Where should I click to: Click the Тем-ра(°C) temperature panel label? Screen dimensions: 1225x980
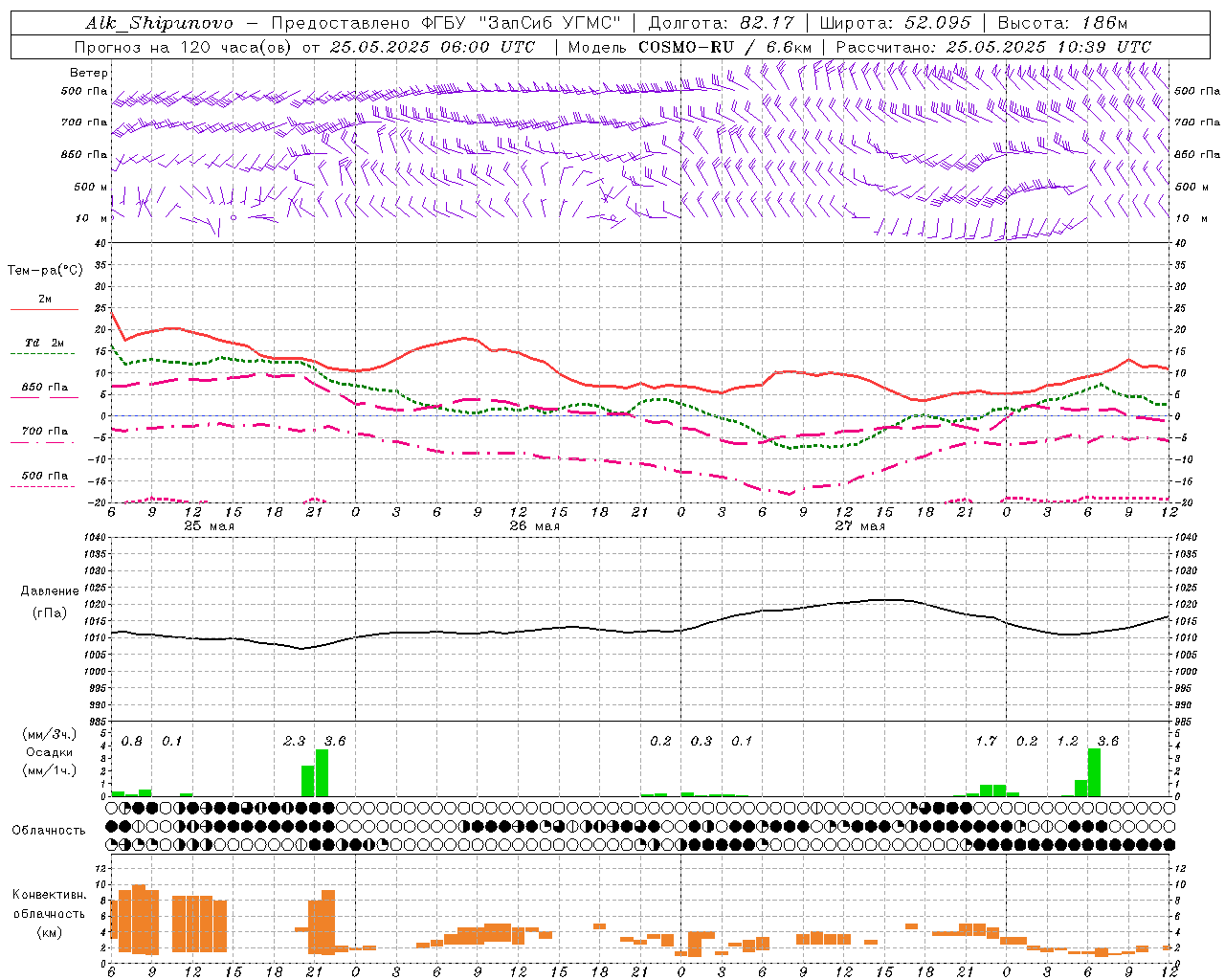[x=45, y=271]
